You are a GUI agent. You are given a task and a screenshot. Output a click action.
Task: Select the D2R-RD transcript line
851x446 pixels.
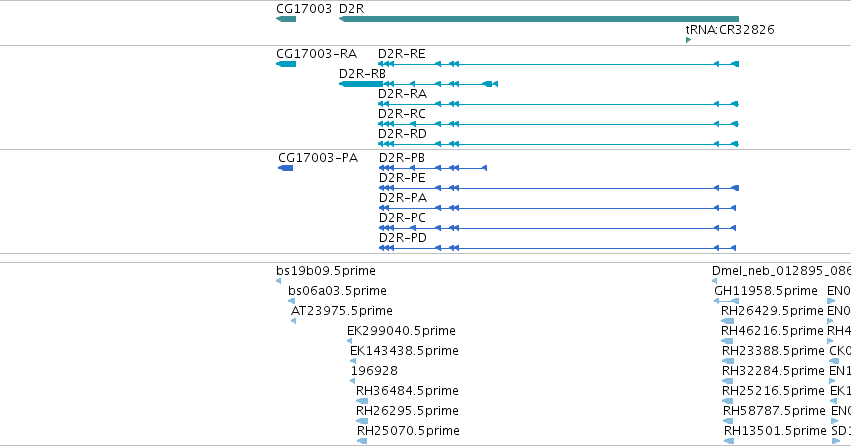click(558, 144)
